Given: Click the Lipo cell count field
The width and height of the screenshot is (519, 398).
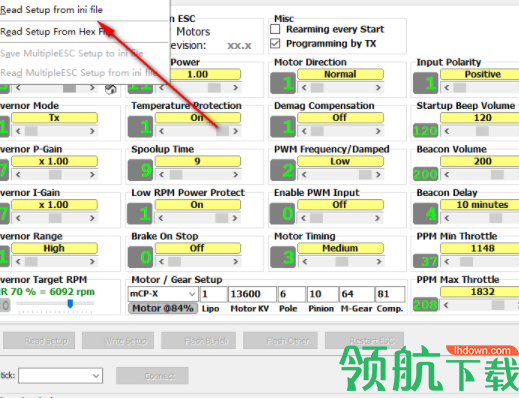Looking at the screenshot, I should (213, 294).
